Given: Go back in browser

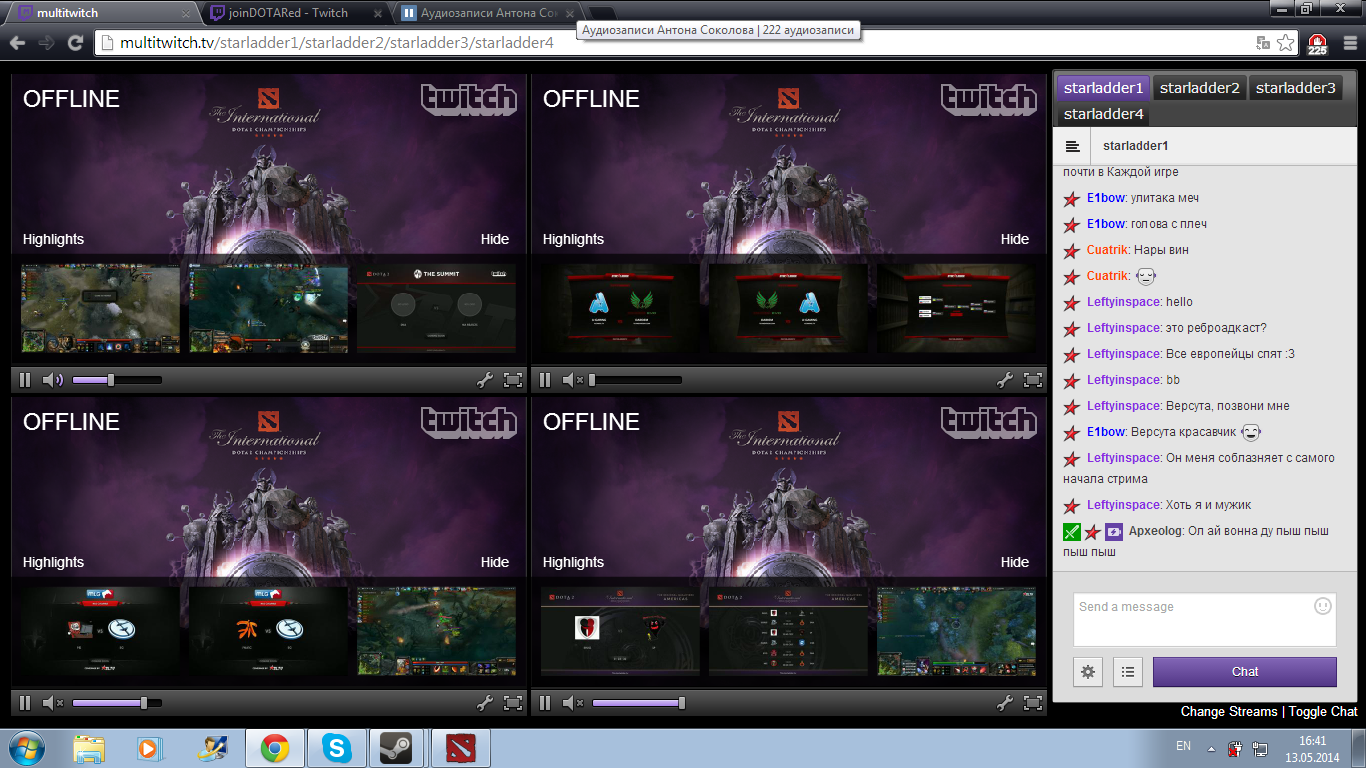Looking at the screenshot, I should 17,43.
